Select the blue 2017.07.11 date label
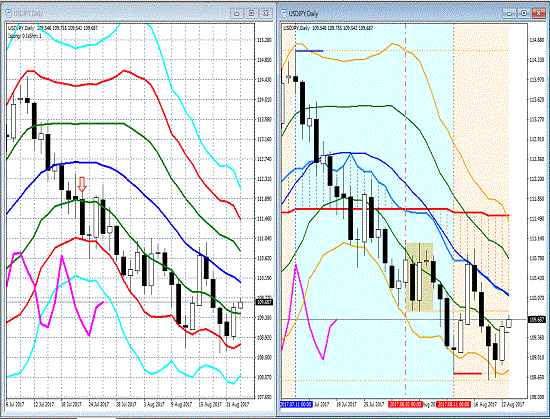 [x=296, y=404]
